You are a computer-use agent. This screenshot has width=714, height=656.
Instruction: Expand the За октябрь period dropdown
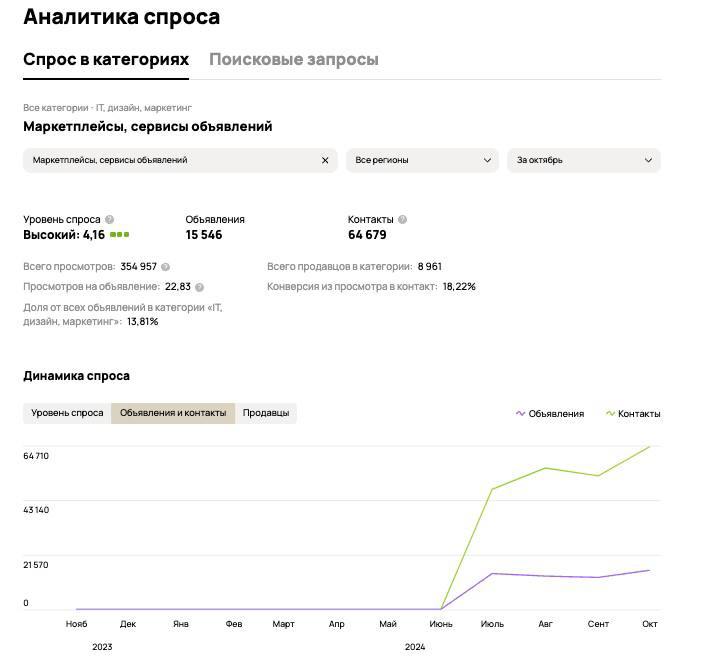click(x=584, y=160)
